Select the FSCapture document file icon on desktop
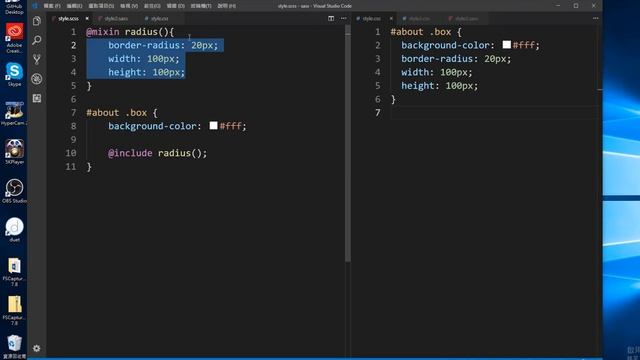This screenshot has height=360, width=640. [x=14, y=271]
